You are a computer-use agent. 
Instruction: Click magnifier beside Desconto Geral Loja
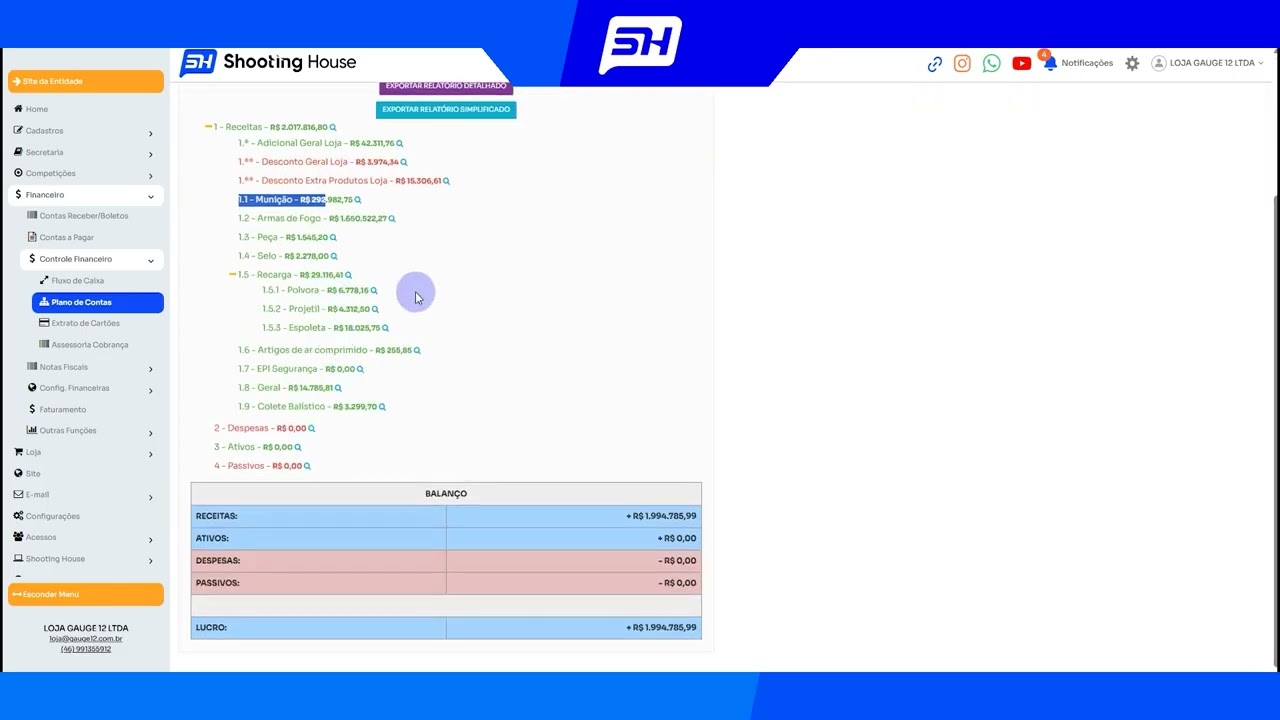coord(403,162)
